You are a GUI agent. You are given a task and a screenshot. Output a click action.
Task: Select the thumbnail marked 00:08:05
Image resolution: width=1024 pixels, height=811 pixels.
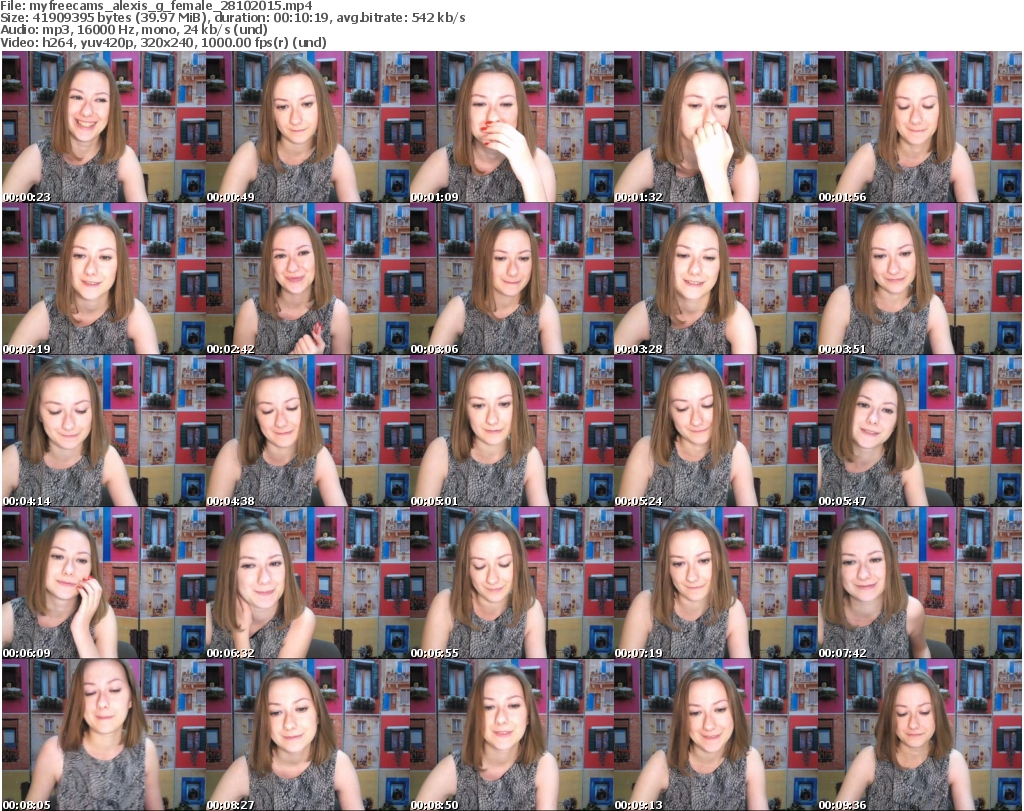pyautogui.click(x=104, y=735)
